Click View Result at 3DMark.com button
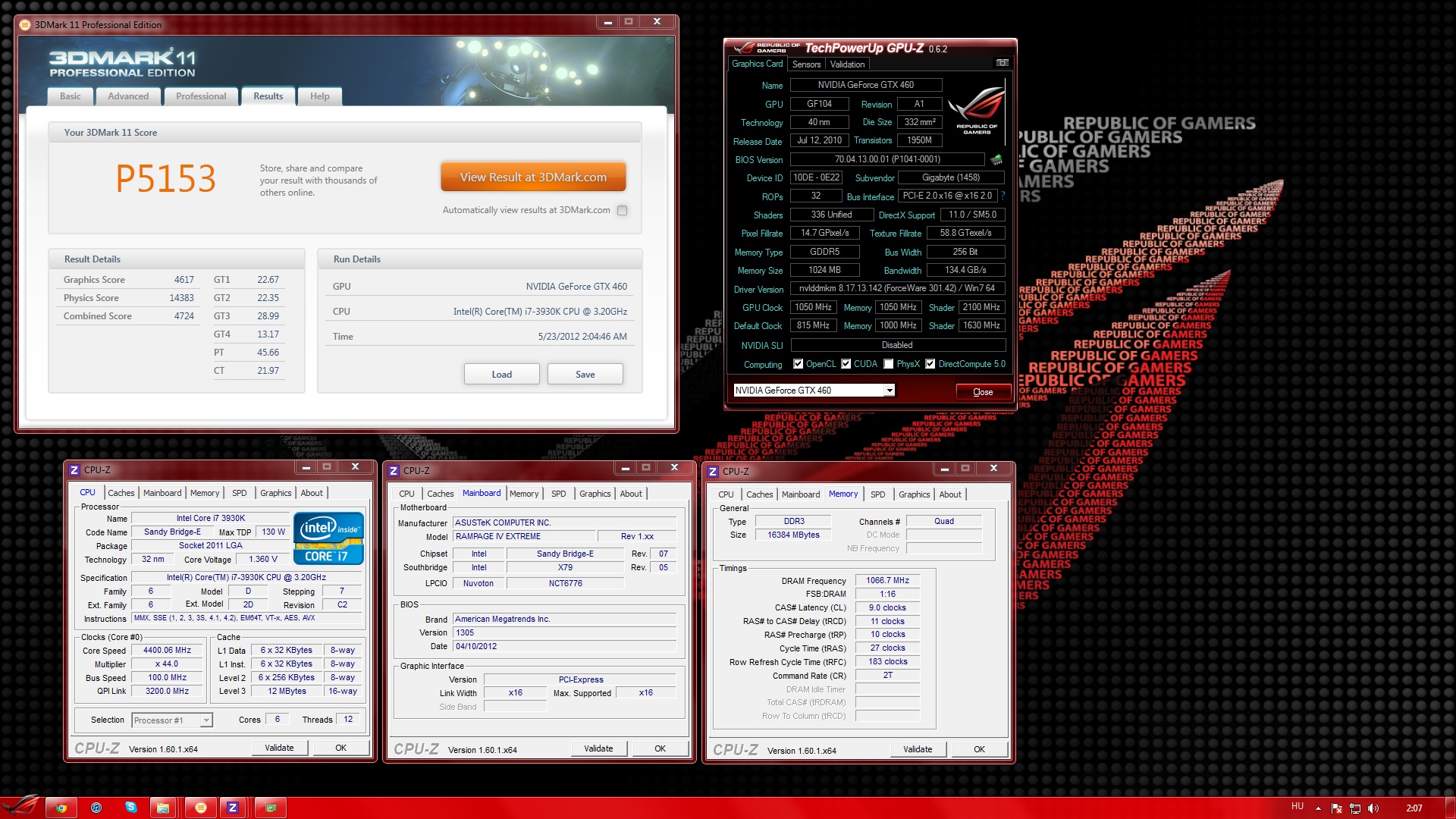Screen dimensions: 1456x819 click(x=533, y=177)
